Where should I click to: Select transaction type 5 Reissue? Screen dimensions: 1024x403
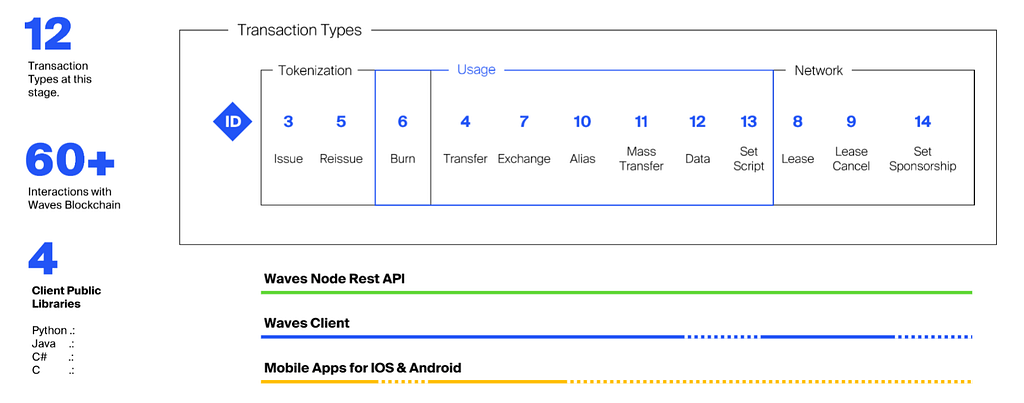(x=341, y=140)
